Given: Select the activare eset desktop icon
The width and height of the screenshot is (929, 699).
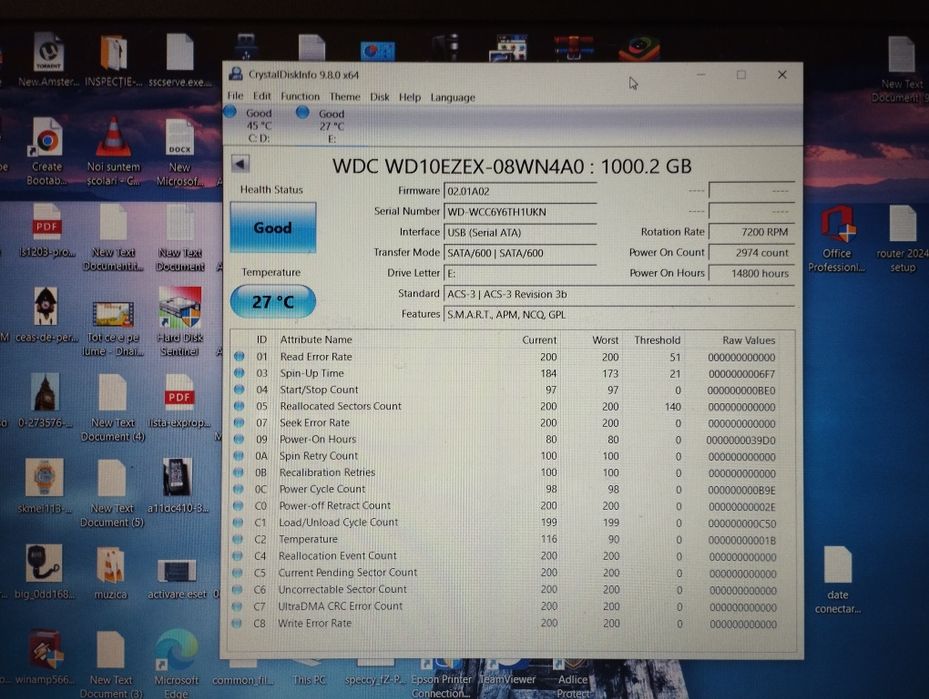Looking at the screenshot, I should click(x=177, y=578).
